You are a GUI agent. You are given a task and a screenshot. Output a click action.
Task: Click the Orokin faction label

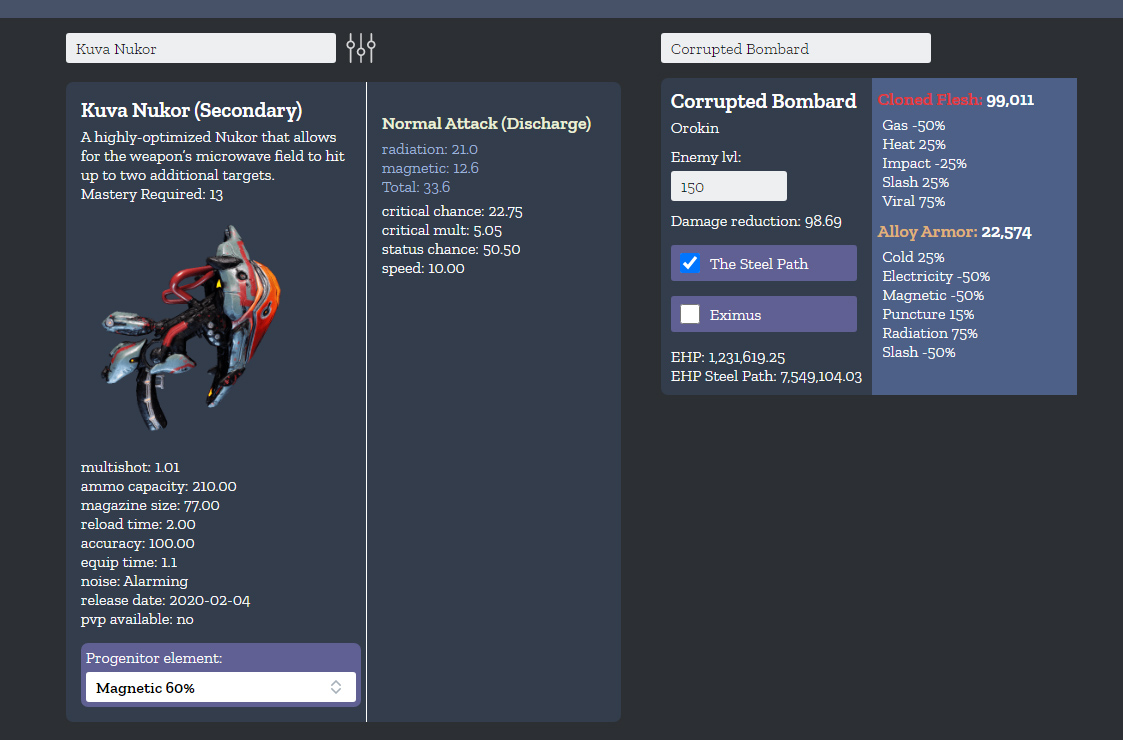(x=695, y=128)
